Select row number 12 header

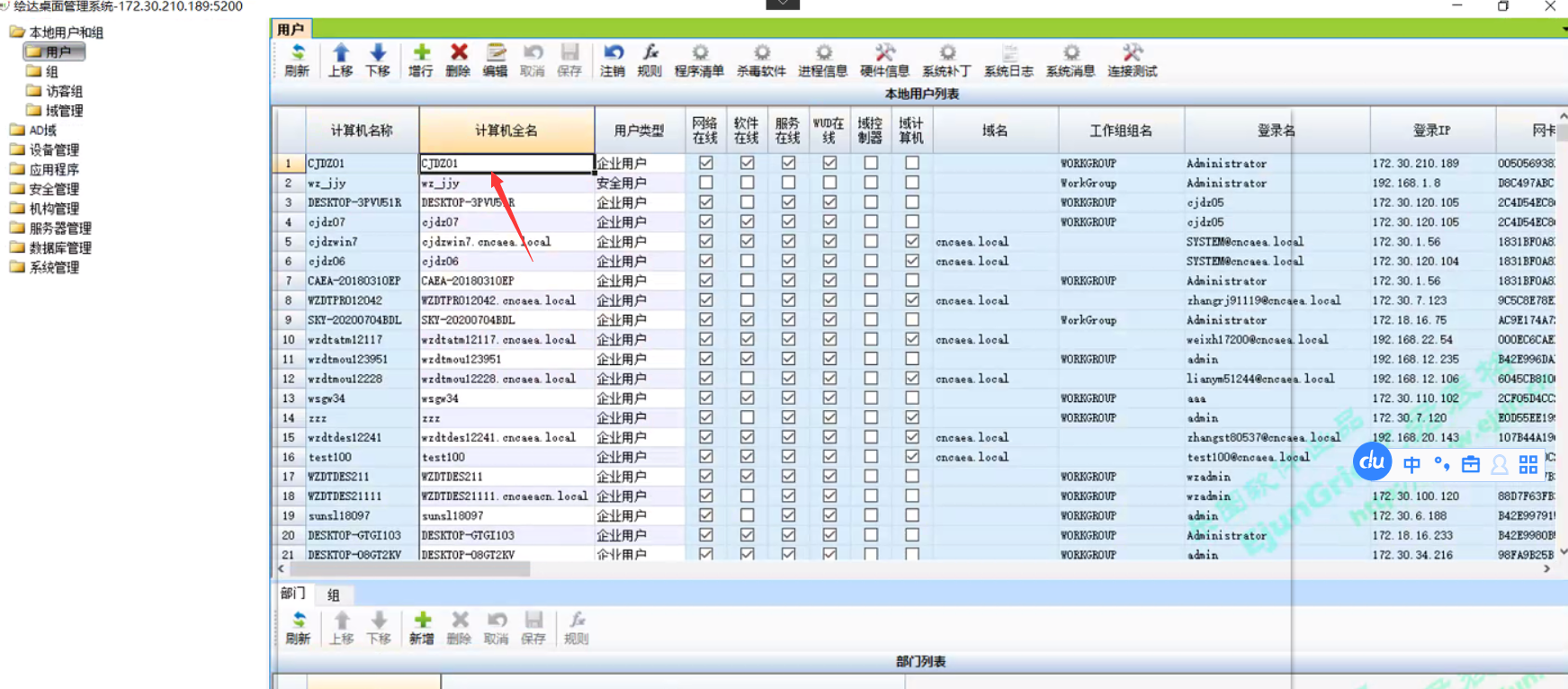289,379
